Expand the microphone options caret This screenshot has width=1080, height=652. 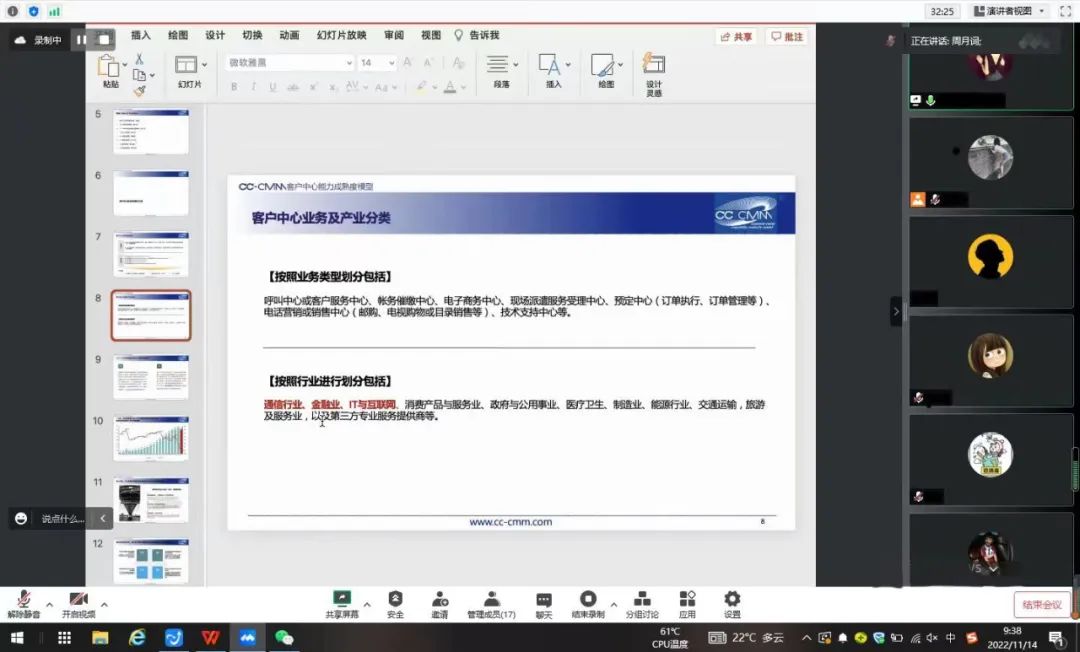tap(50, 605)
